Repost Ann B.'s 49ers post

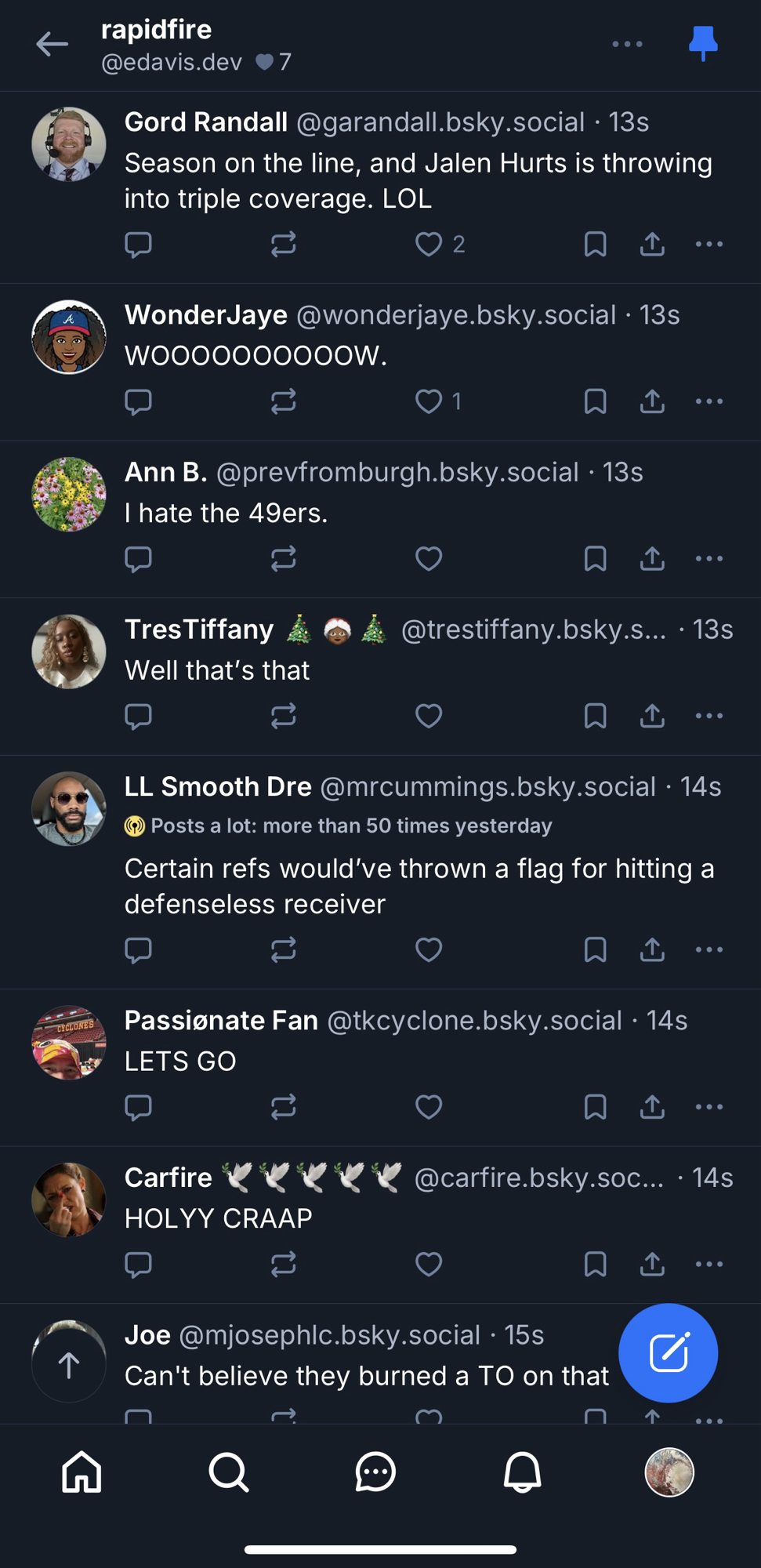(x=283, y=559)
